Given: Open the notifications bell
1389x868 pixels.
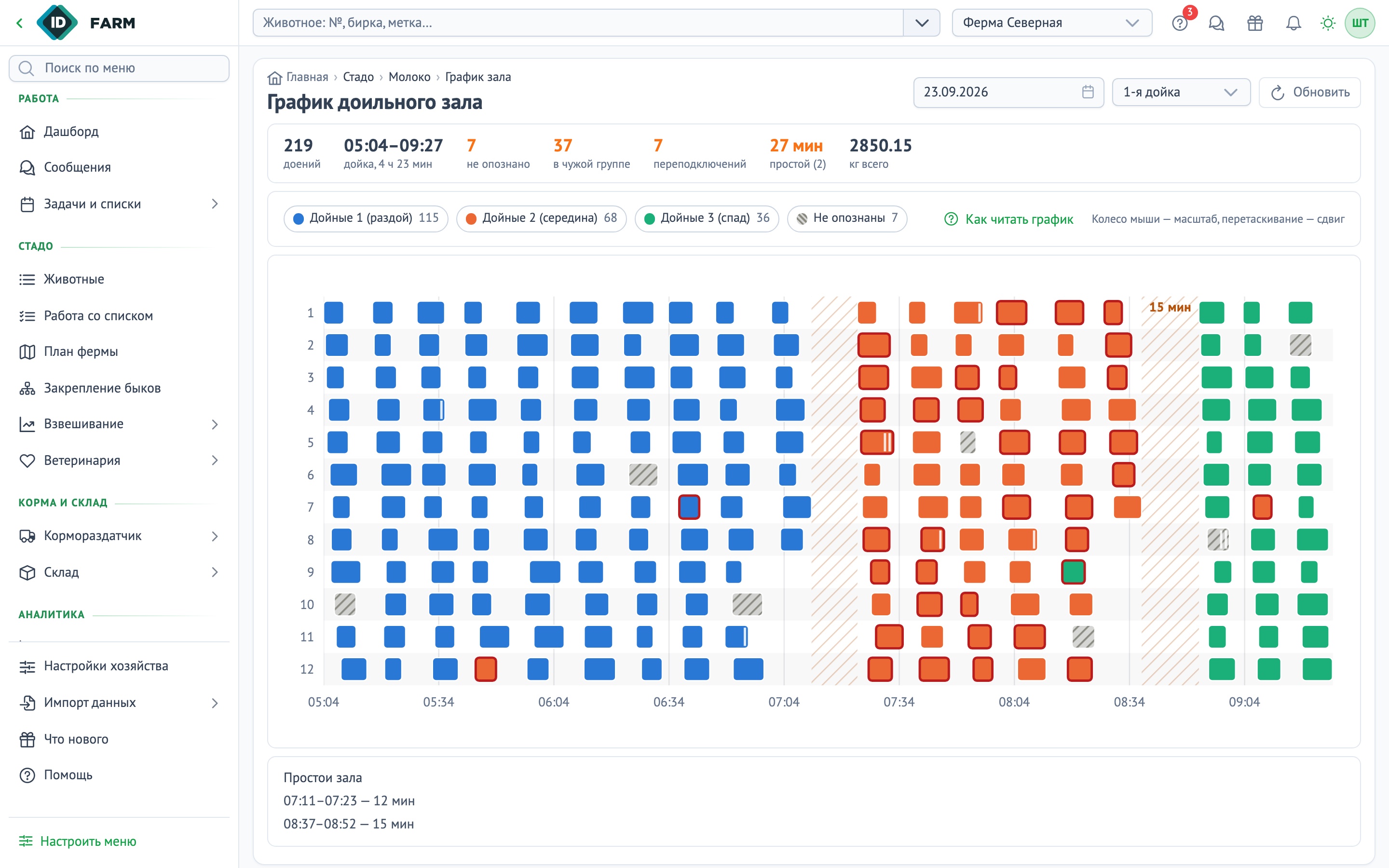Looking at the screenshot, I should pyautogui.click(x=1293, y=23).
